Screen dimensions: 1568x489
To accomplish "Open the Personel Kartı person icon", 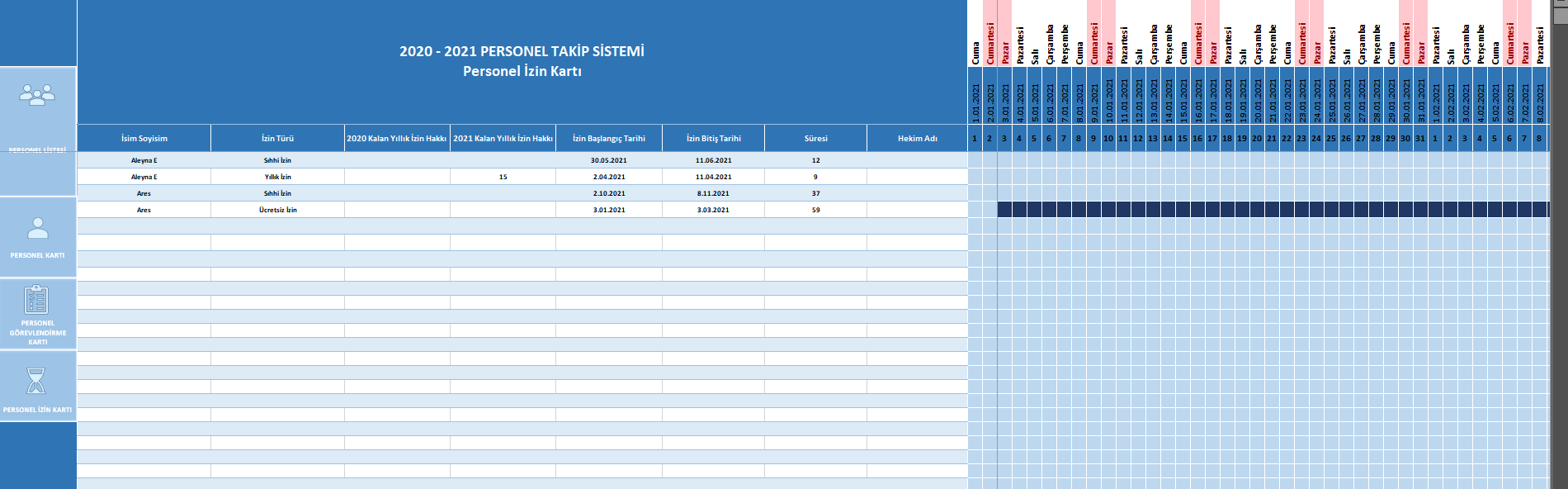I will 38,227.
